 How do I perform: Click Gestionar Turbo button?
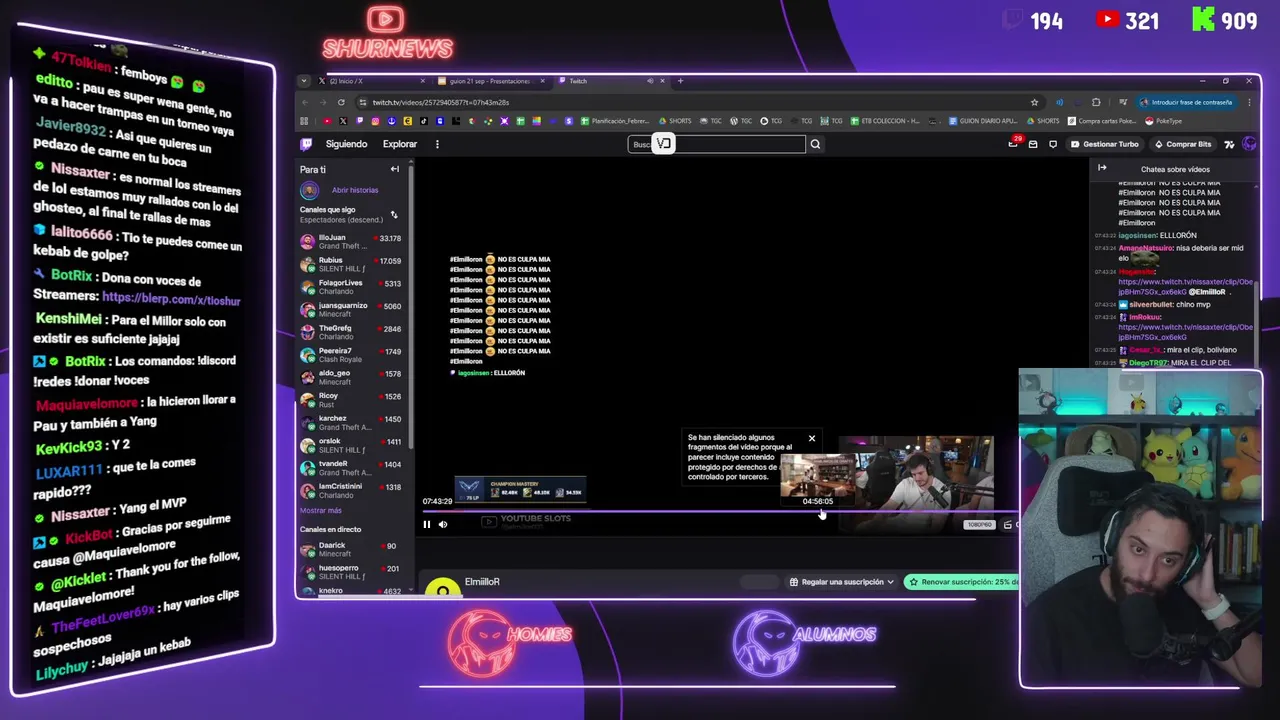pos(1105,144)
